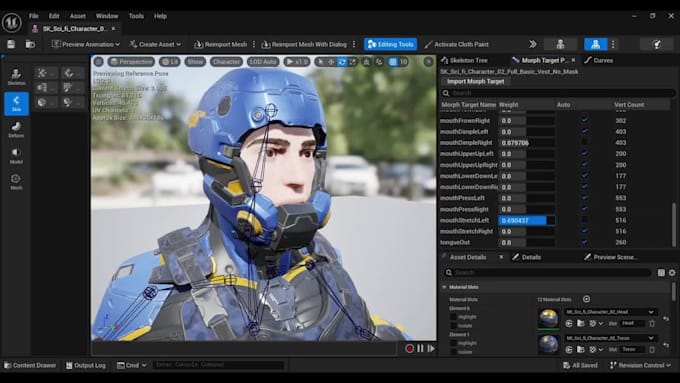680x383 pixels.
Task: Open the Asset menu
Action: pos(78,16)
